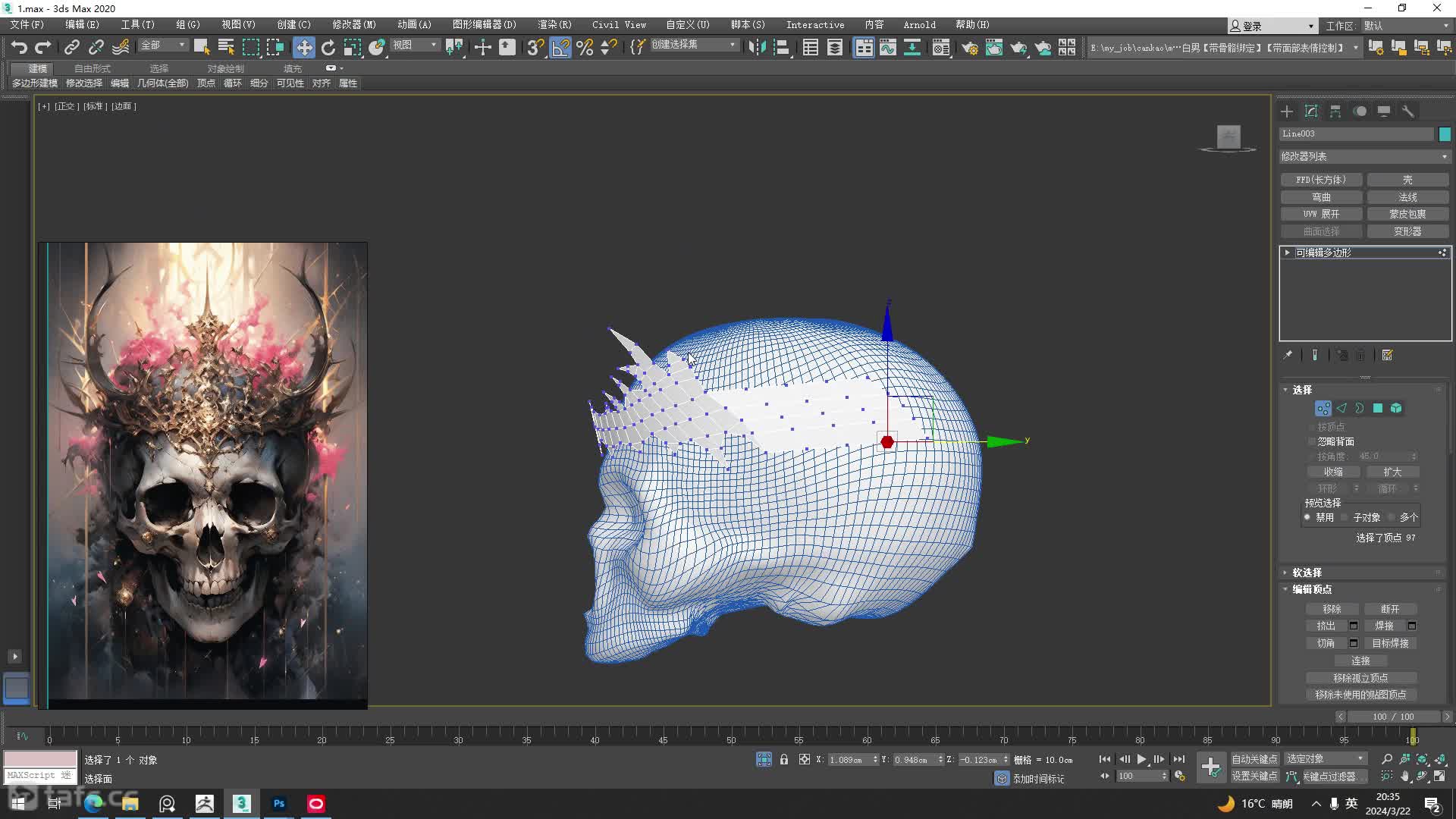Select Edge sub-object level icon
Screen dimensions: 1456x819
(1341, 408)
